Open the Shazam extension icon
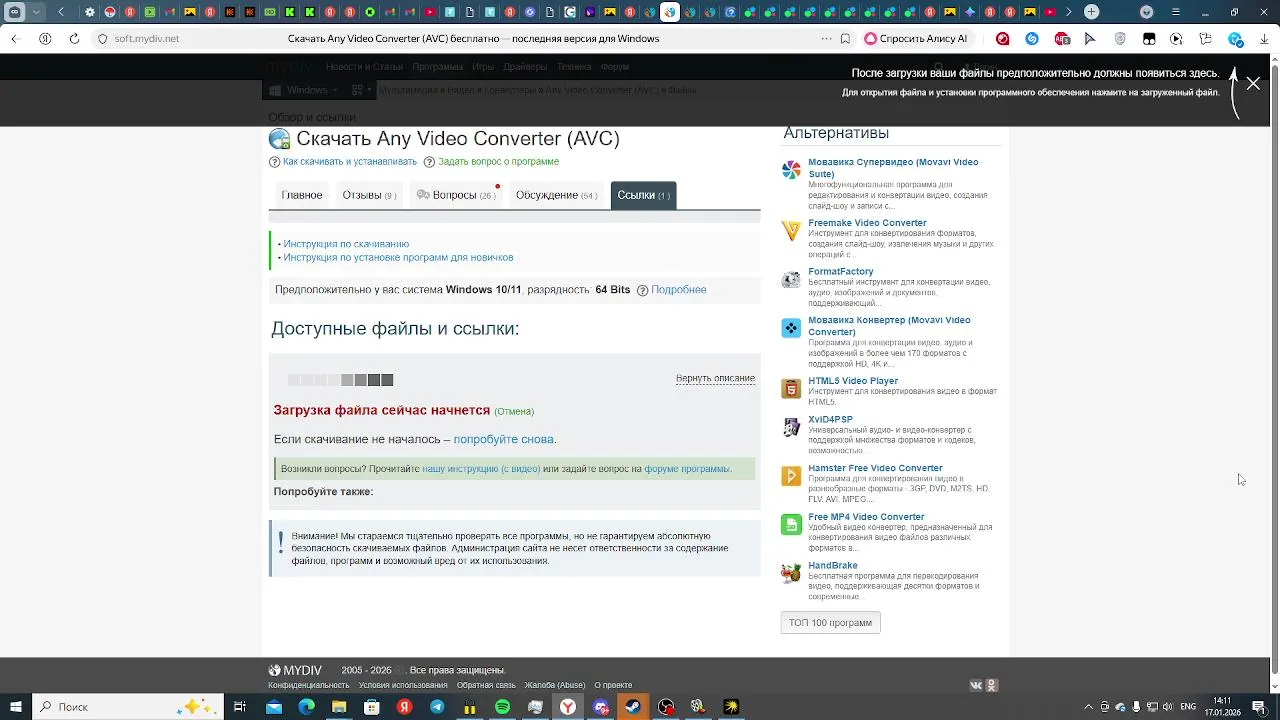This screenshot has width=1280, height=720. (x=1032, y=39)
